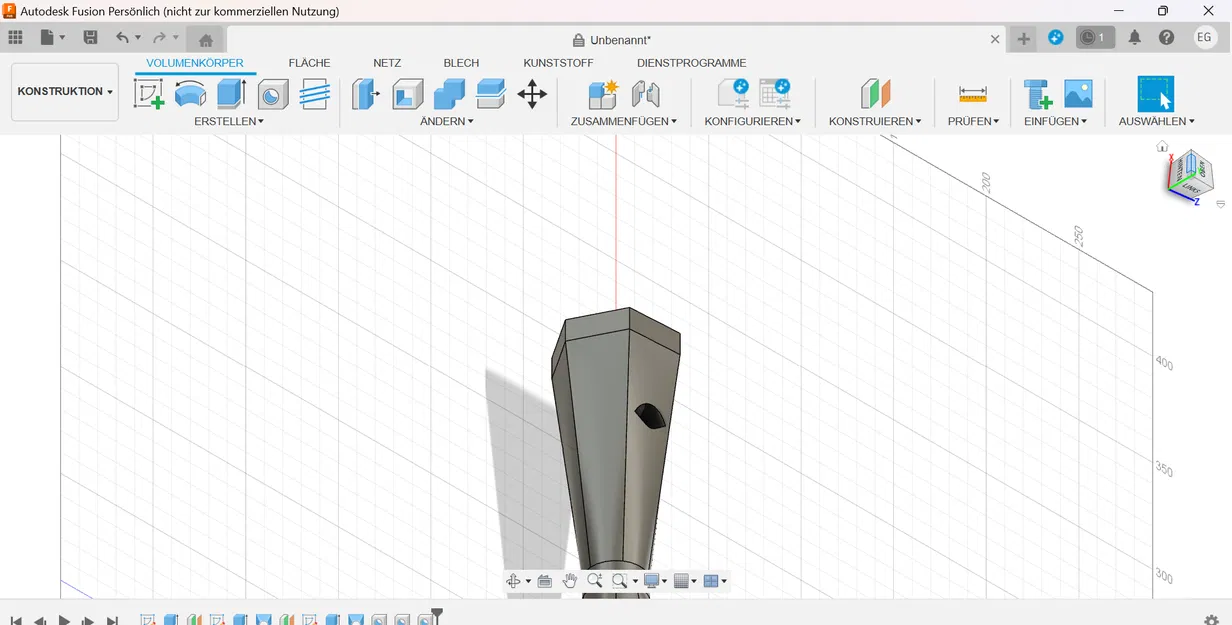Open a new design tab with plus button
The width and height of the screenshot is (1232, 625).
pyautogui.click(x=1023, y=39)
